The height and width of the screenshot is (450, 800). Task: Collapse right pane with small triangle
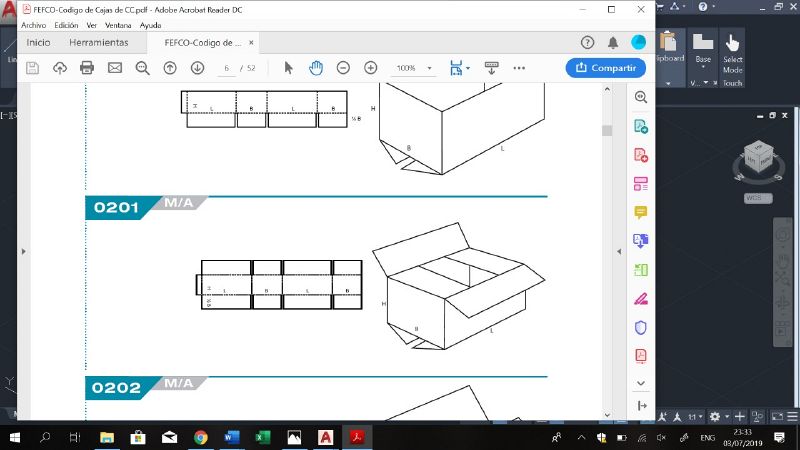(x=619, y=252)
